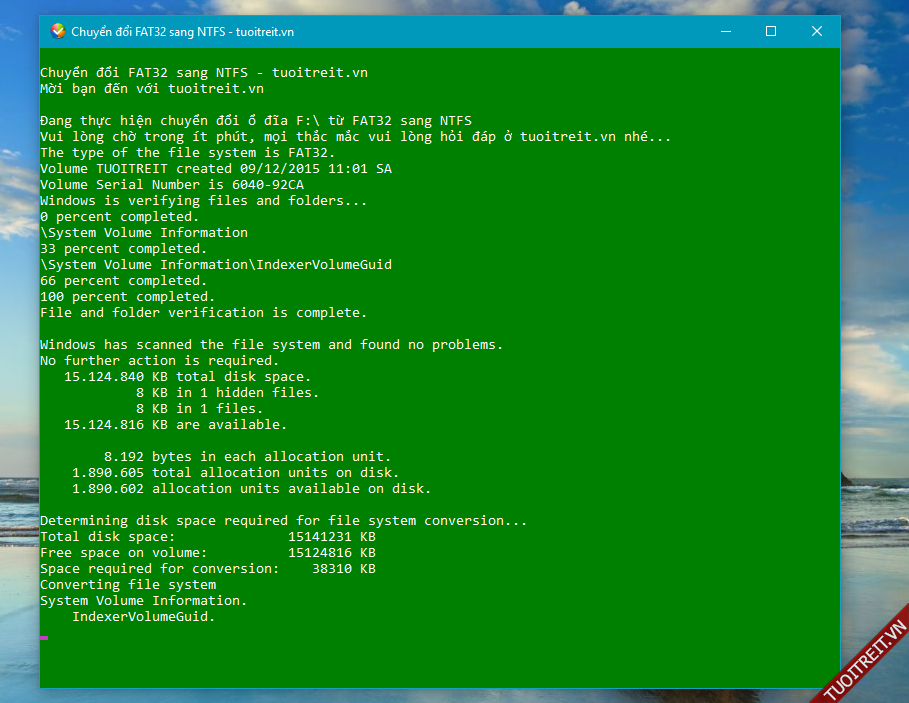Click the TUOITREIT.VN watermark in the corner
The image size is (909, 703).
[864, 660]
